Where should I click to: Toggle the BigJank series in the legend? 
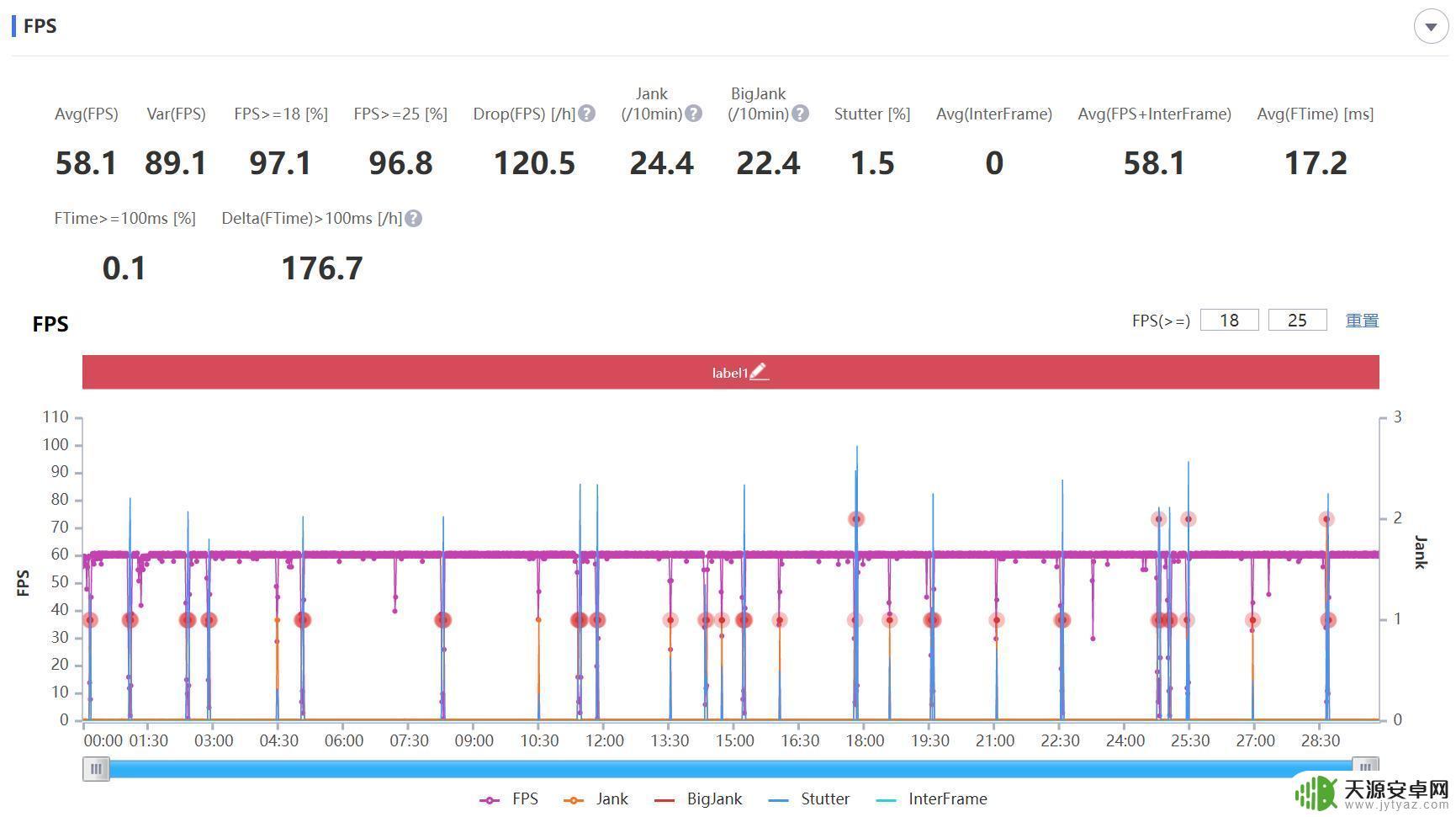click(698, 798)
